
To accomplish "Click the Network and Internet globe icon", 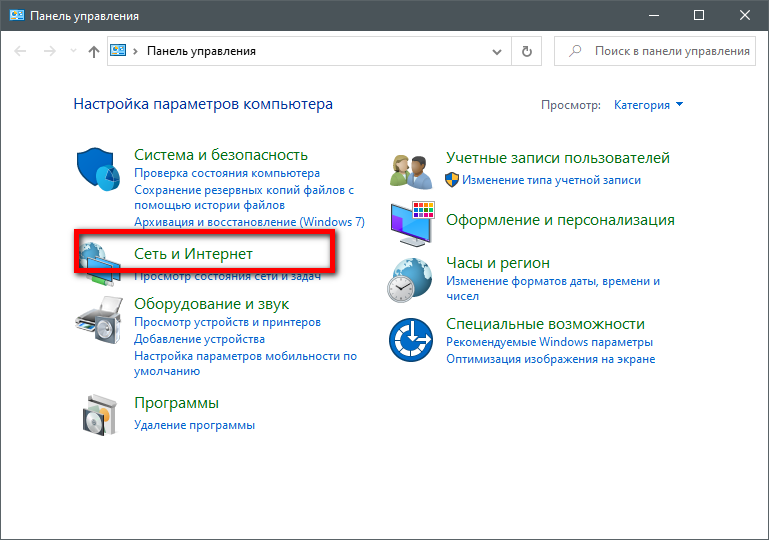I will [100, 264].
